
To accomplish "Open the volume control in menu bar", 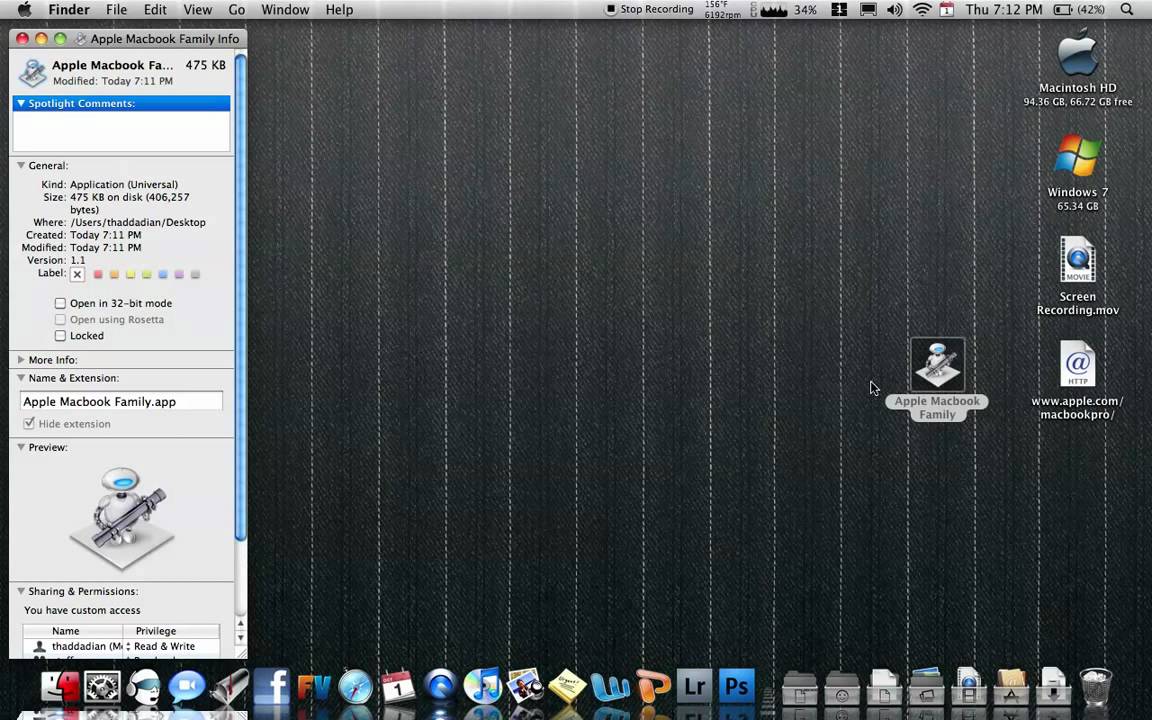I will 894,10.
